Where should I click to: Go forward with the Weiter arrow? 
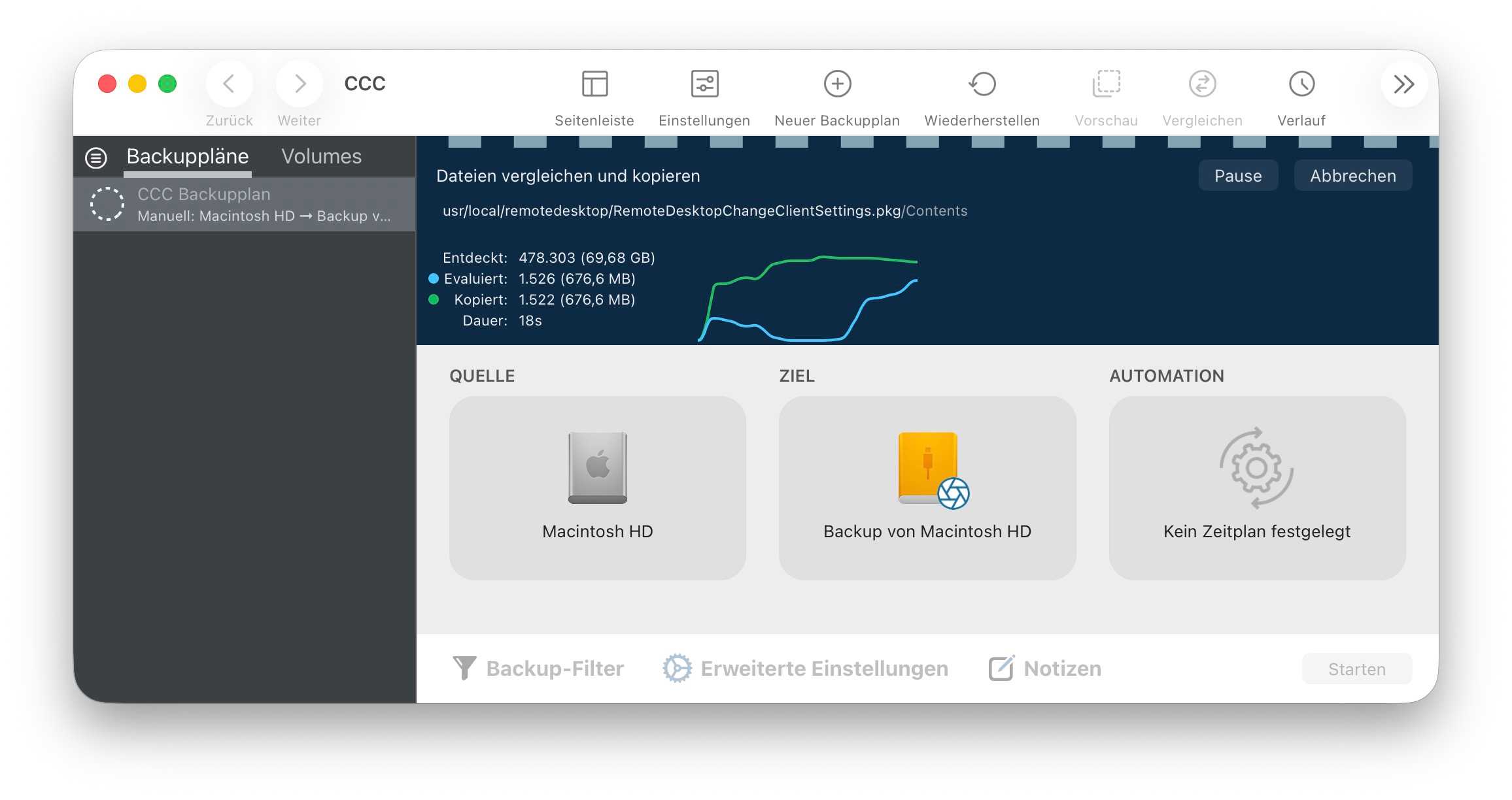300,84
